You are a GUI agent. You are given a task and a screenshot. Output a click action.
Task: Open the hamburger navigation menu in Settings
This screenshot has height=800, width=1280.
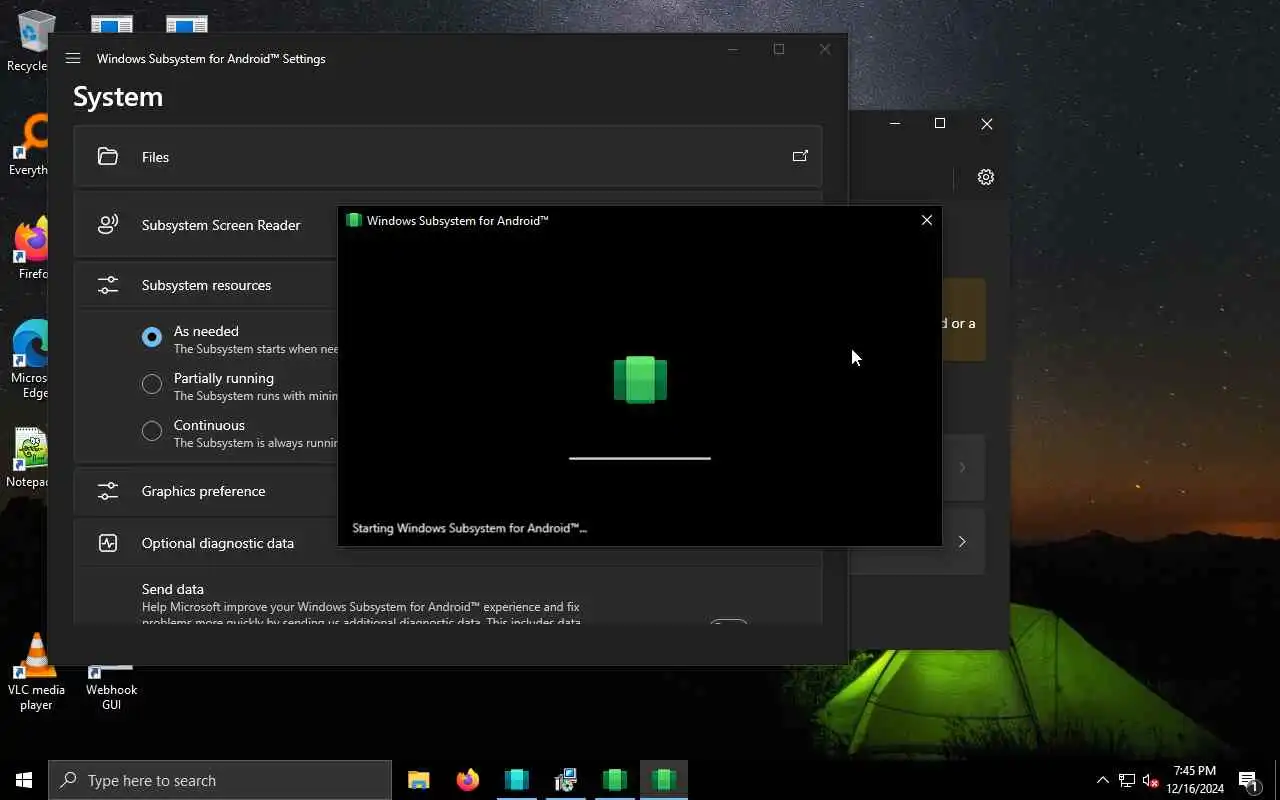coord(73,58)
